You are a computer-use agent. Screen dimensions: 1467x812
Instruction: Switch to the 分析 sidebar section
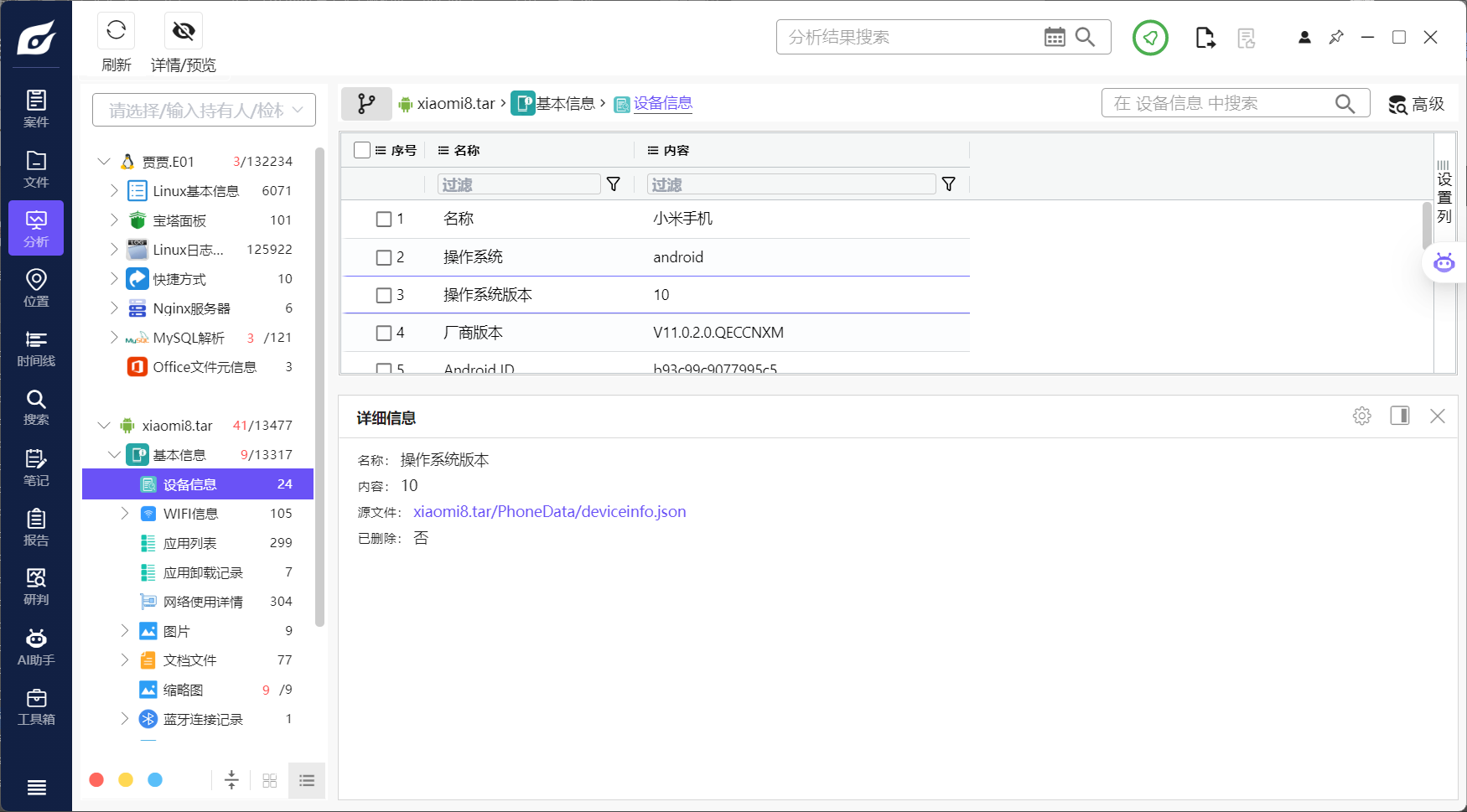coord(36,228)
